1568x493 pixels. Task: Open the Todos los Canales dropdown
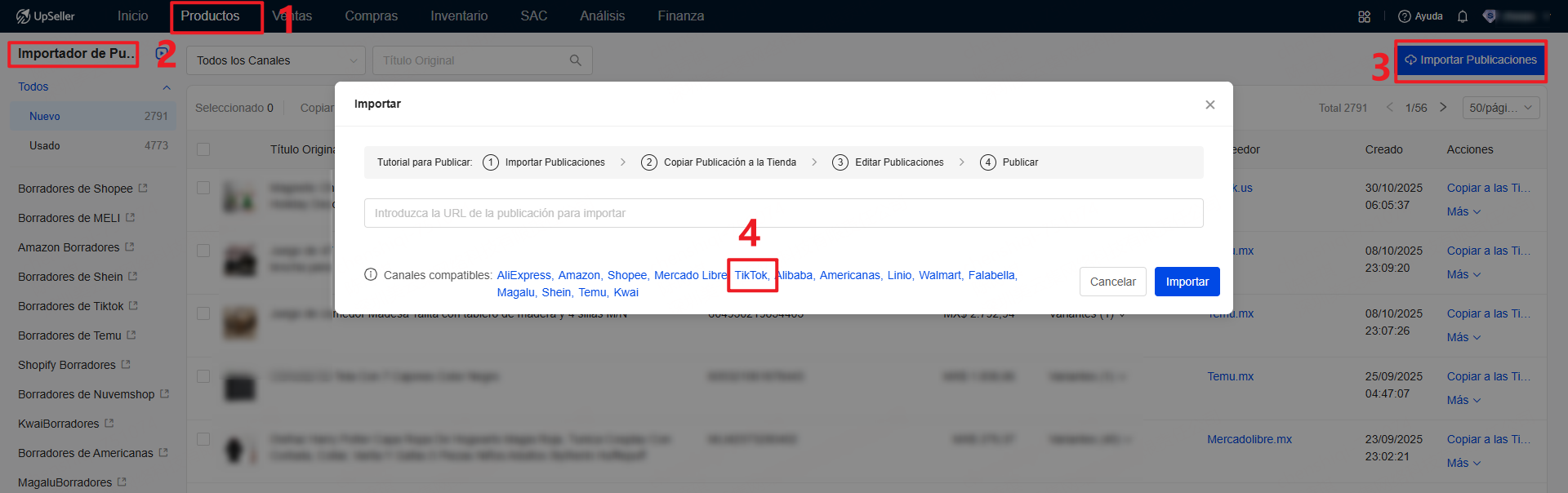[275, 60]
